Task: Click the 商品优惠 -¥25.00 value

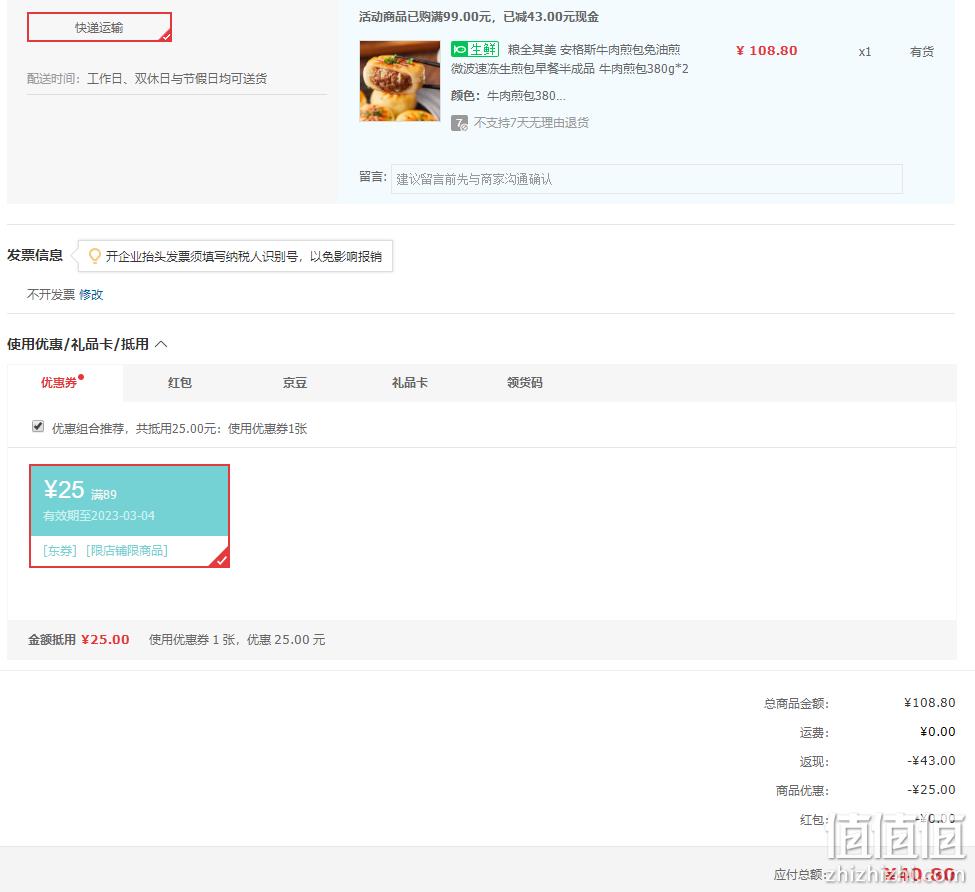Action: (x=931, y=790)
